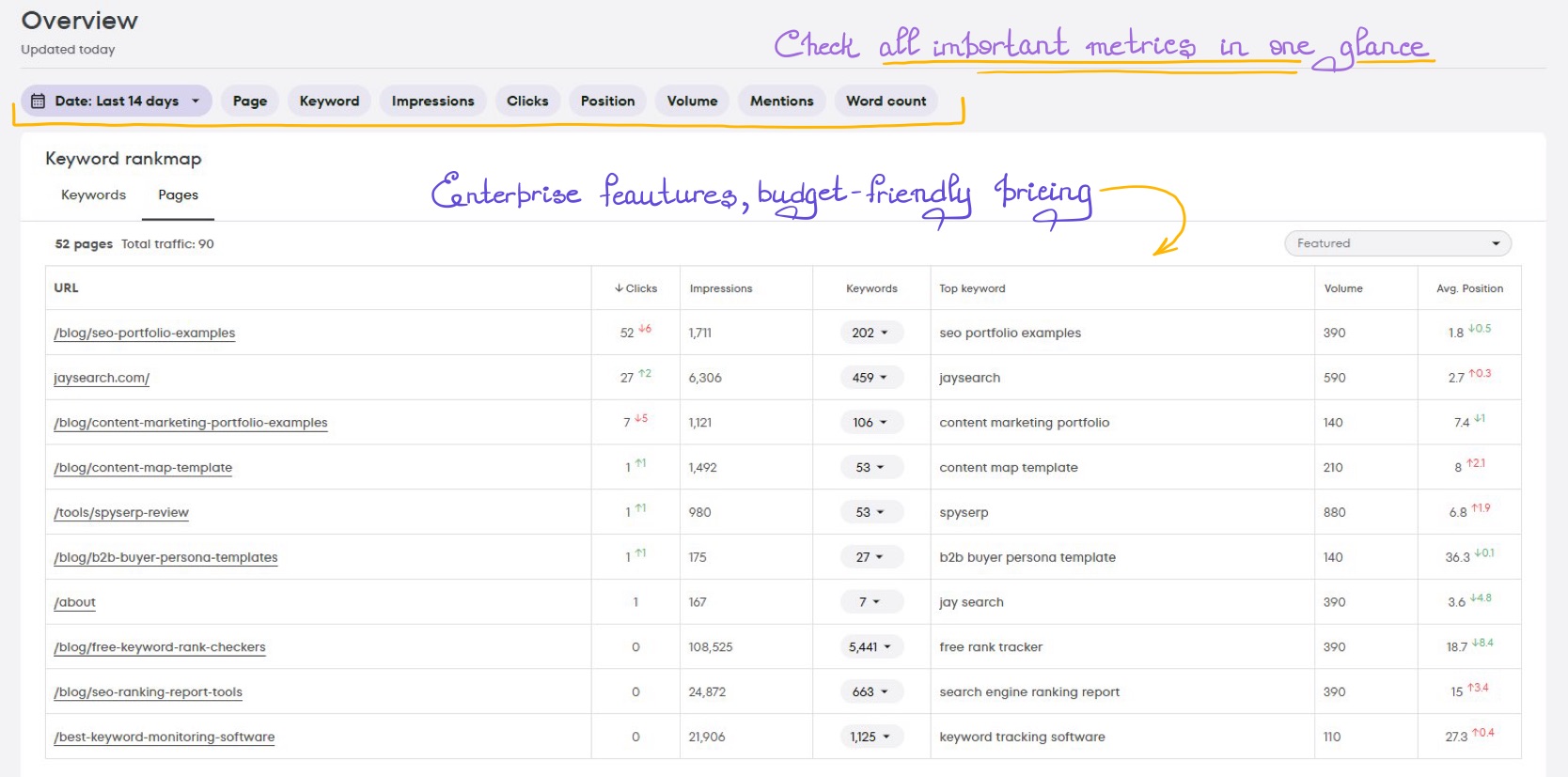The width and height of the screenshot is (1568, 777).
Task: Select the Keyword filter chip
Action: 329,101
